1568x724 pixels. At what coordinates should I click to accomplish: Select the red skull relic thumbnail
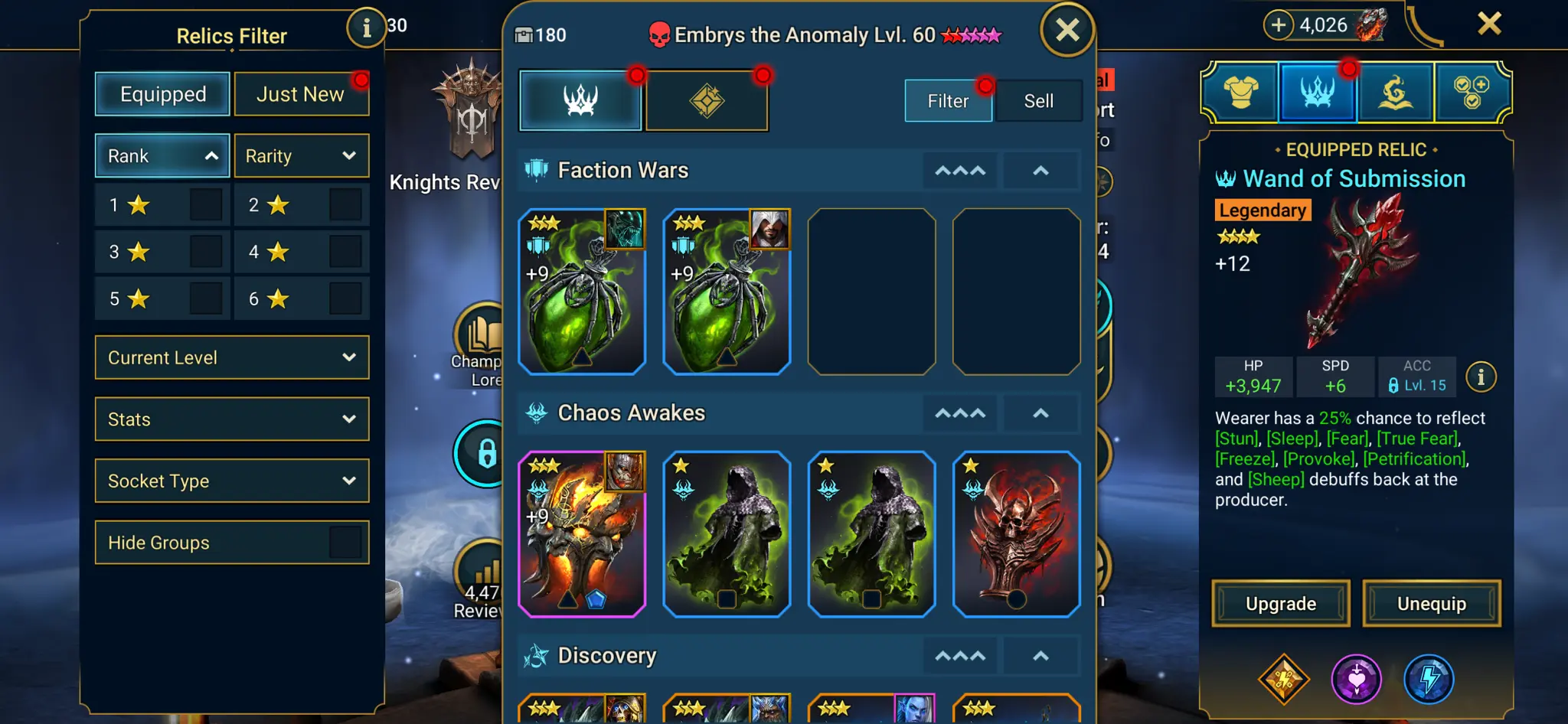coord(1016,534)
